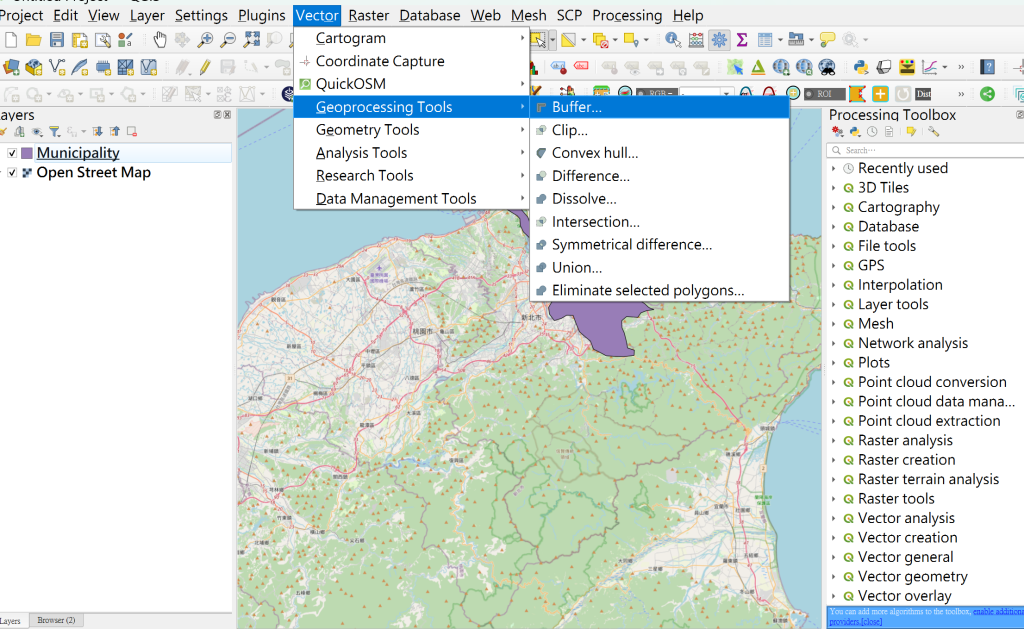Select Dissolve... in the submenu
The height and width of the screenshot is (629, 1024).
[x=660, y=199]
